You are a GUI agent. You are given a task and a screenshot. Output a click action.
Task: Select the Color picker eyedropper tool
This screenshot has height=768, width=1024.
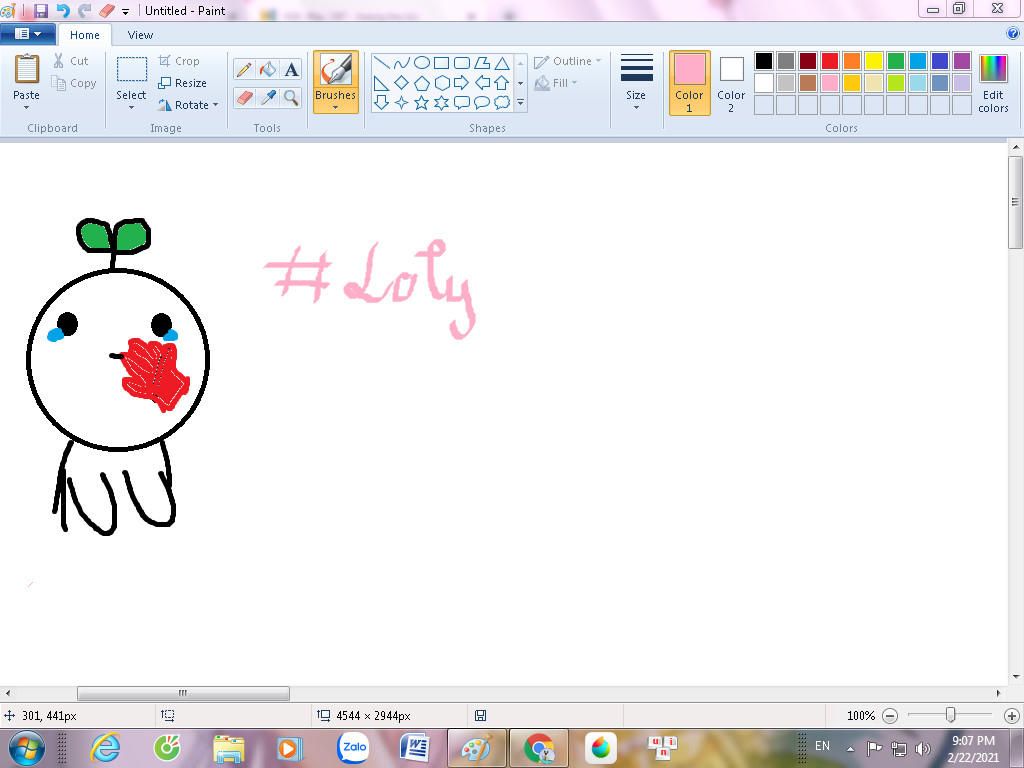point(268,98)
